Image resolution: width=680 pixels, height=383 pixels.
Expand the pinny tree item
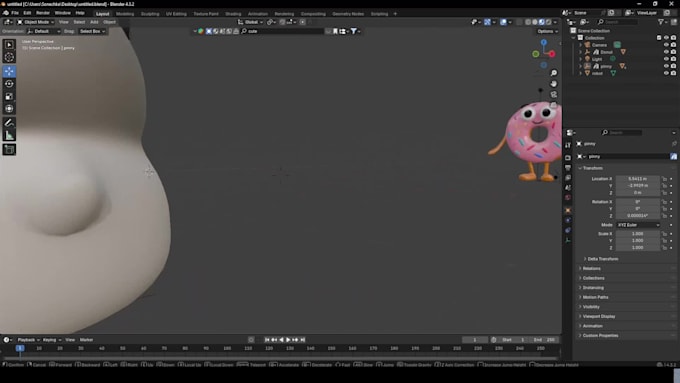581,66
